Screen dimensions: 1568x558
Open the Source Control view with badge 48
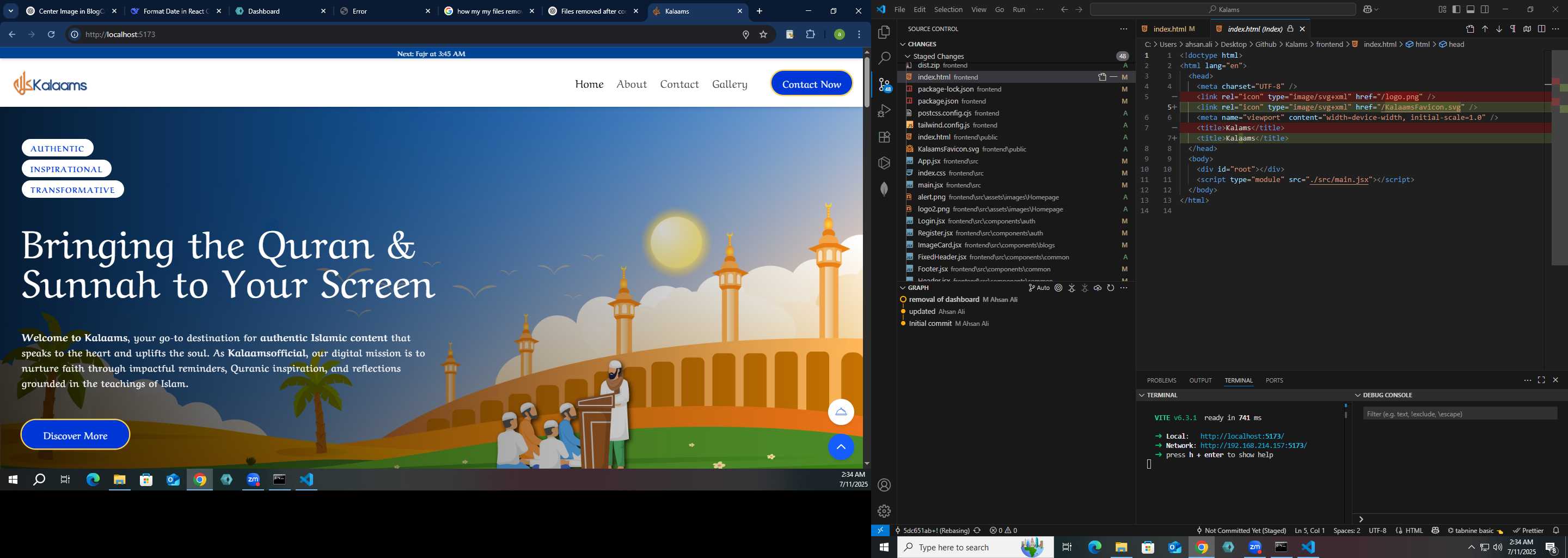[884, 84]
